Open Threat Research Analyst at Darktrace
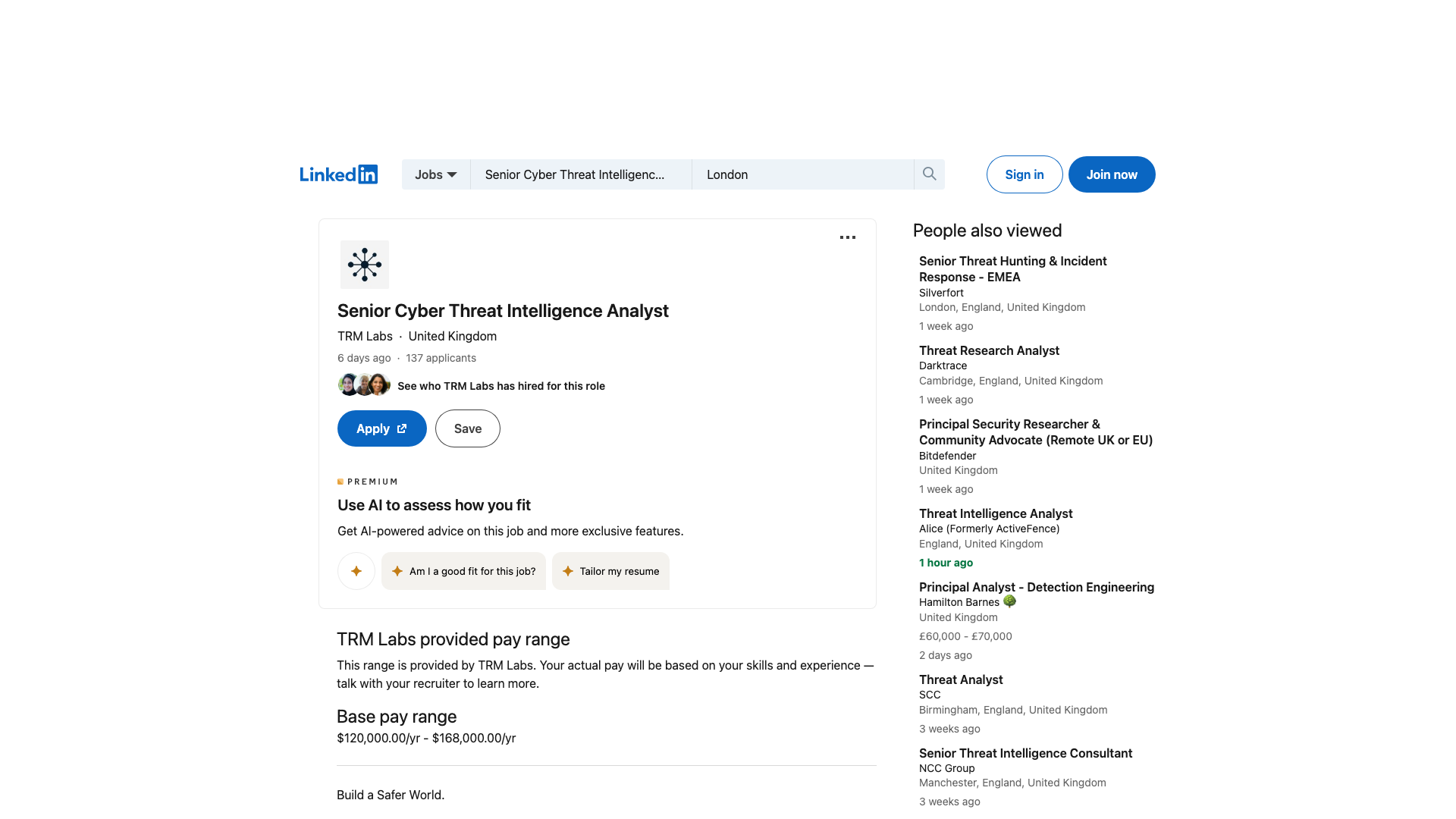This screenshot has height=819, width=1456. tap(989, 350)
